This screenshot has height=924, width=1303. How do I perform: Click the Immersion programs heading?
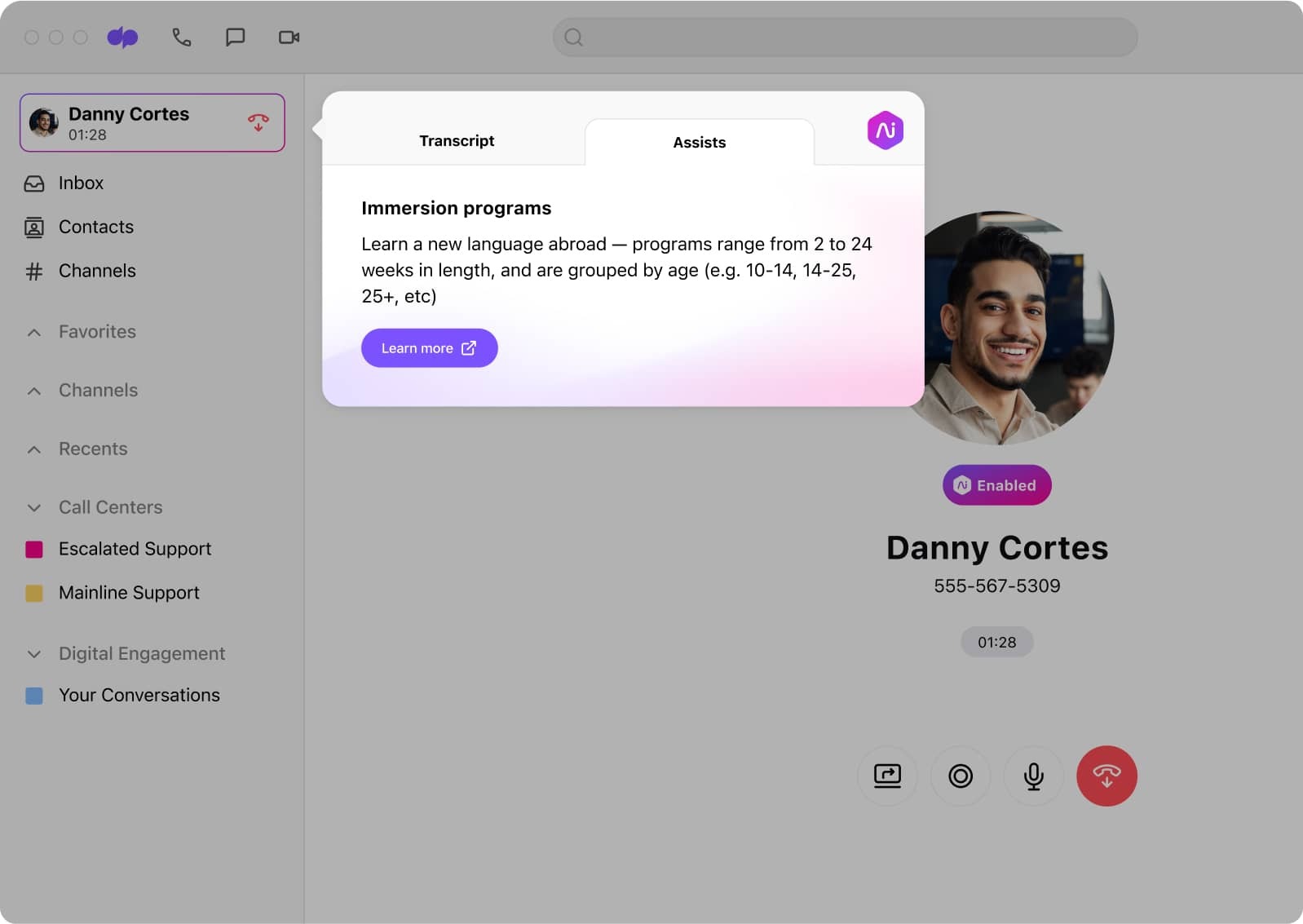pyautogui.click(x=457, y=208)
